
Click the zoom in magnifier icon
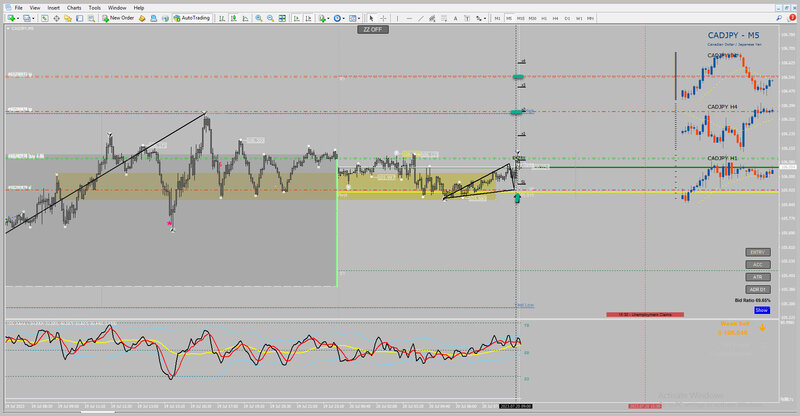coord(259,18)
